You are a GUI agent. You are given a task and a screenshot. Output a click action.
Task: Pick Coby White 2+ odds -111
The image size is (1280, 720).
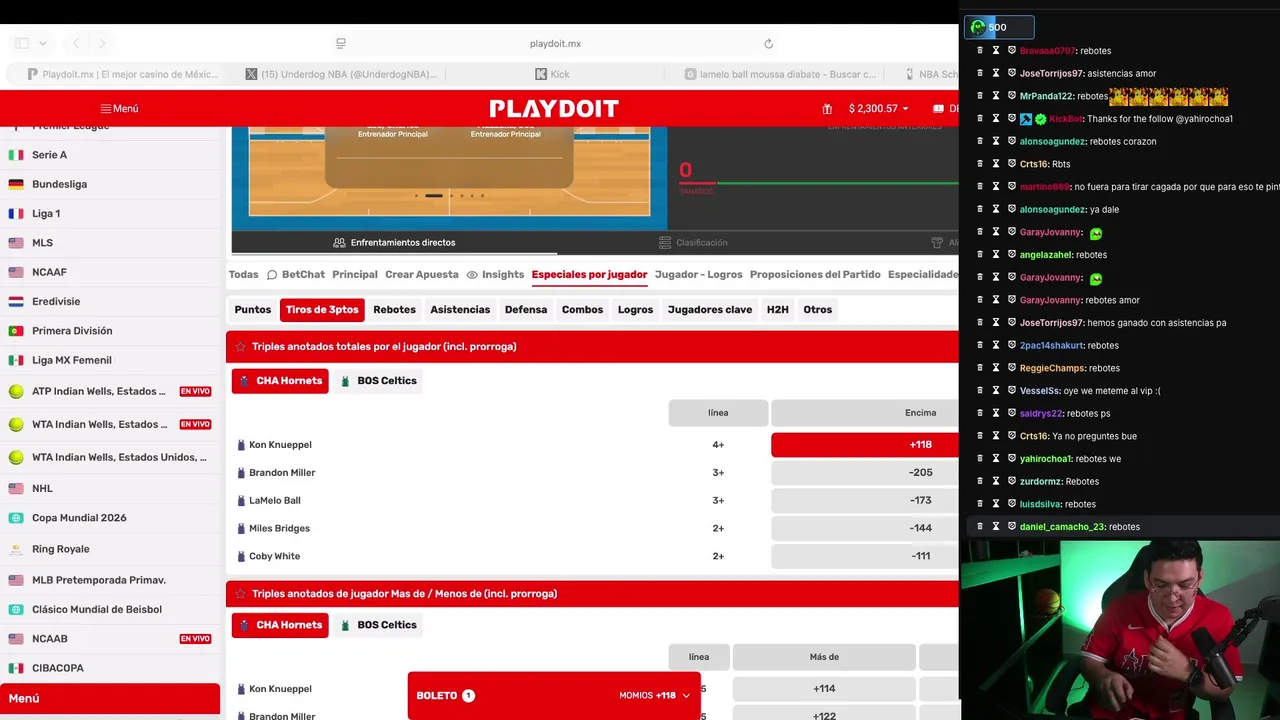click(864, 556)
